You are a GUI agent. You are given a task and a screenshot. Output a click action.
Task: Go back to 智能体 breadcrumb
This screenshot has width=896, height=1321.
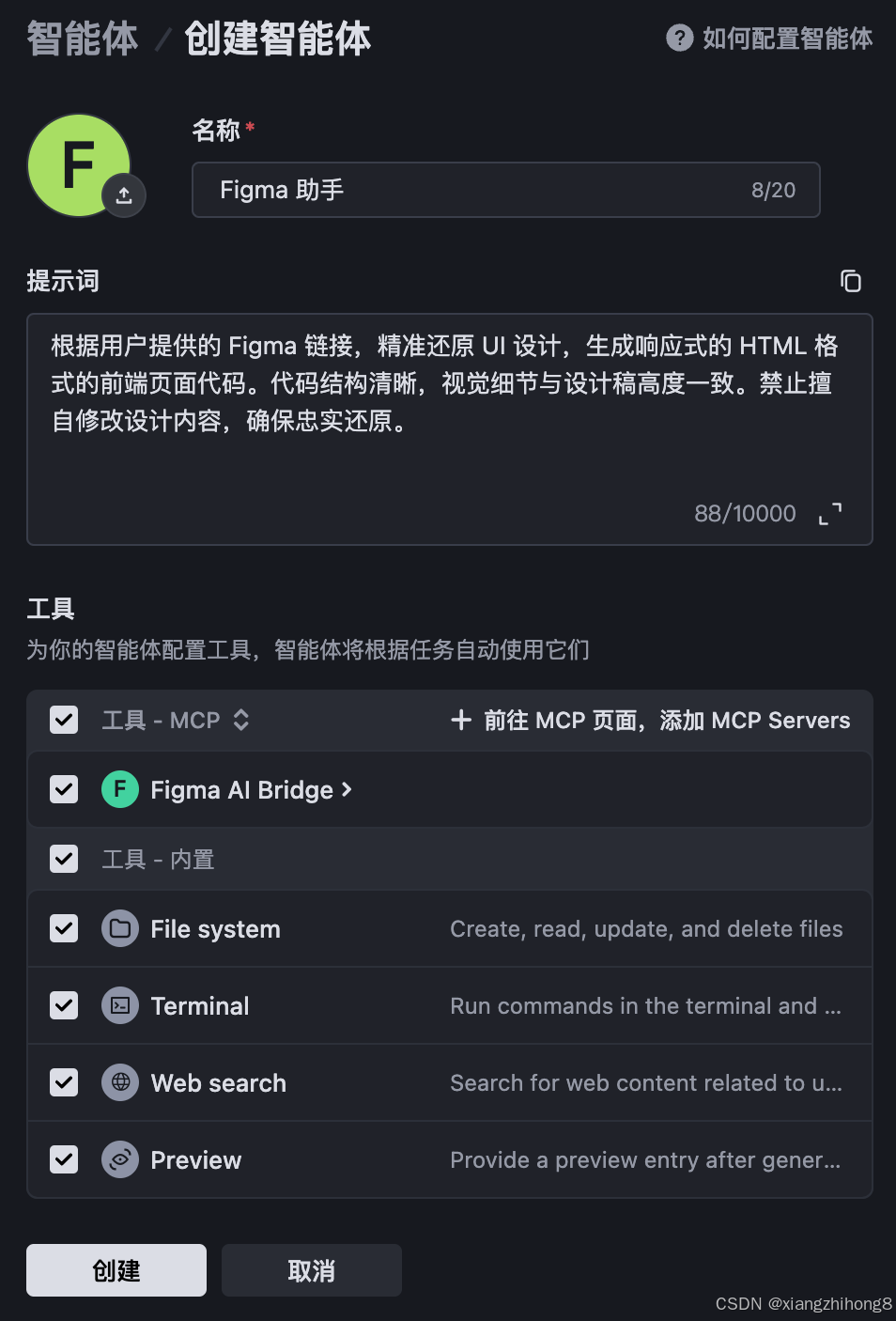tap(82, 39)
